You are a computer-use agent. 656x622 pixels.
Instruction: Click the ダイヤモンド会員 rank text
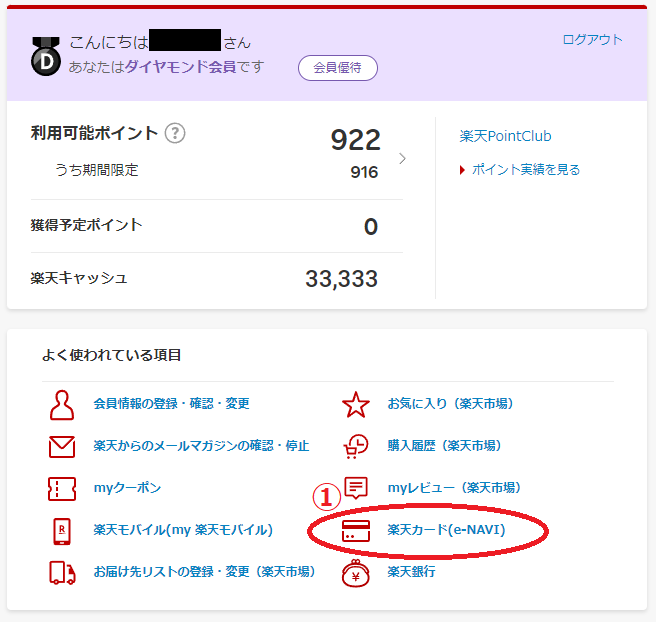pyautogui.click(x=180, y=67)
